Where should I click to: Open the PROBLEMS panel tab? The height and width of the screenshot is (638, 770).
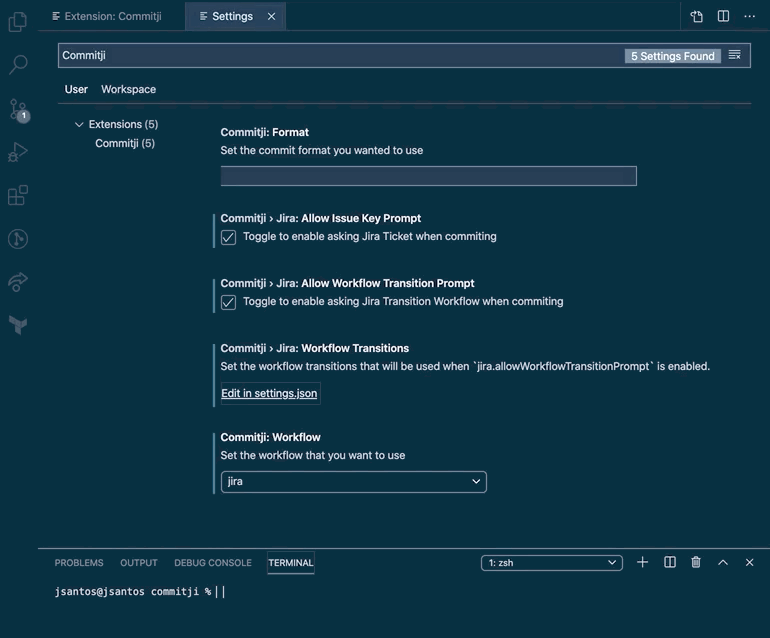79,563
